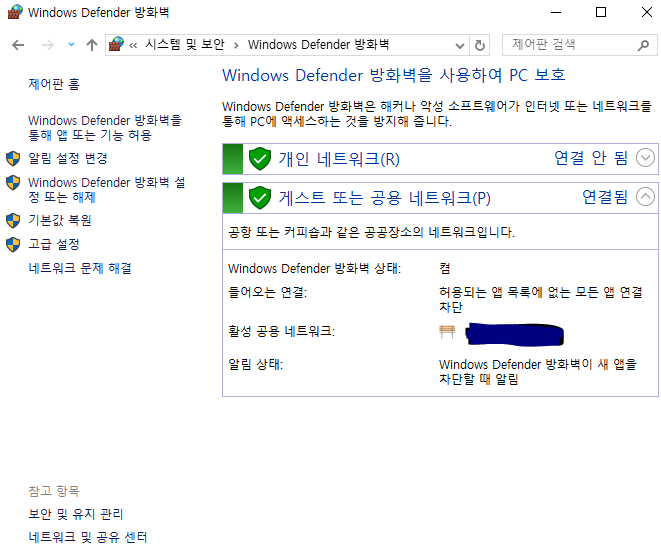
Task: Click the search magnifier icon
Action: click(643, 45)
